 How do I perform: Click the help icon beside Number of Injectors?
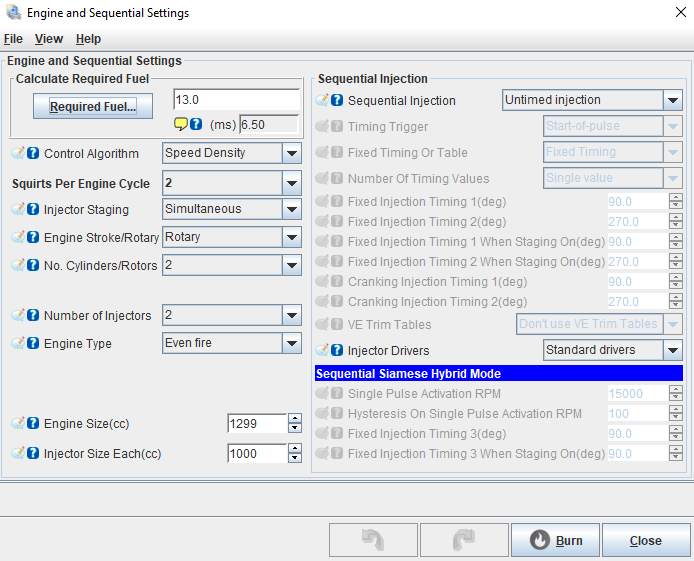coord(33,315)
